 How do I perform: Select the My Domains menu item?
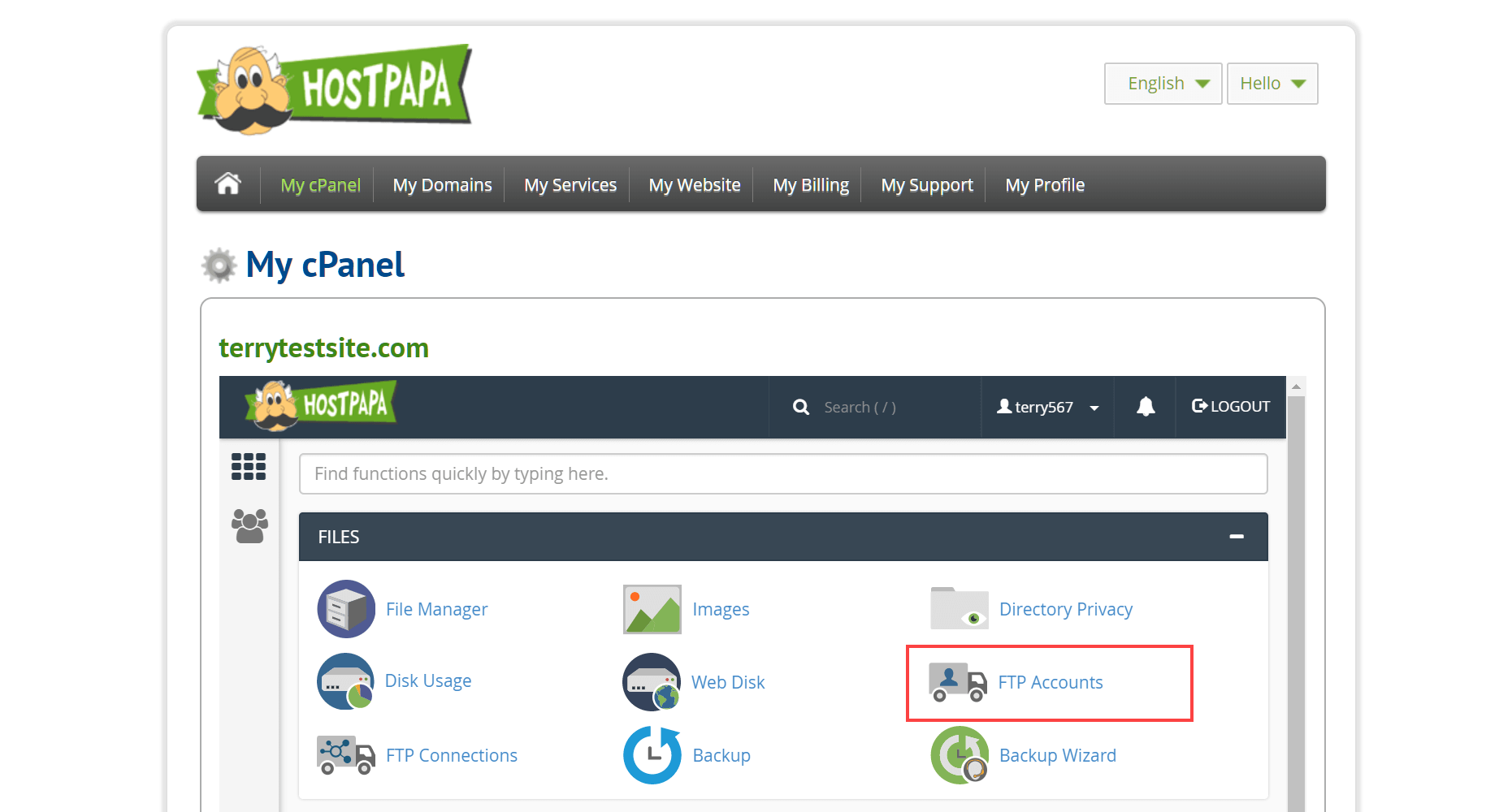click(x=442, y=185)
